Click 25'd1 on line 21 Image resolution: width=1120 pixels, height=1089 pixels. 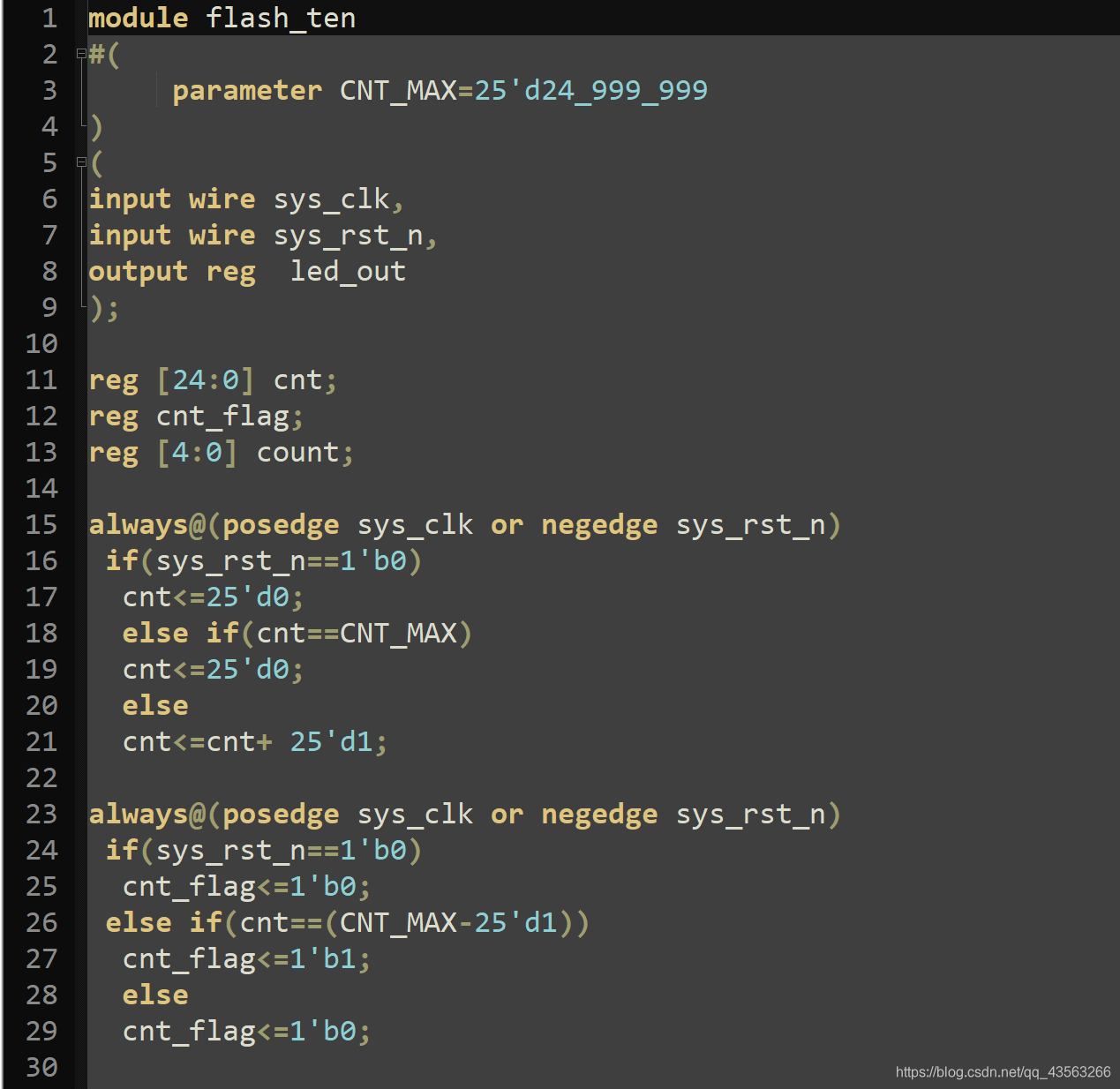click(332, 742)
